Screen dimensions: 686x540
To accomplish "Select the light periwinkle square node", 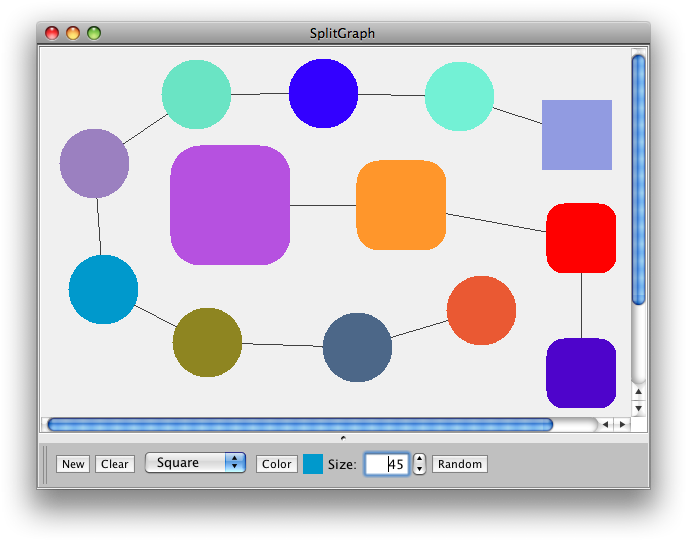I will click(577, 135).
